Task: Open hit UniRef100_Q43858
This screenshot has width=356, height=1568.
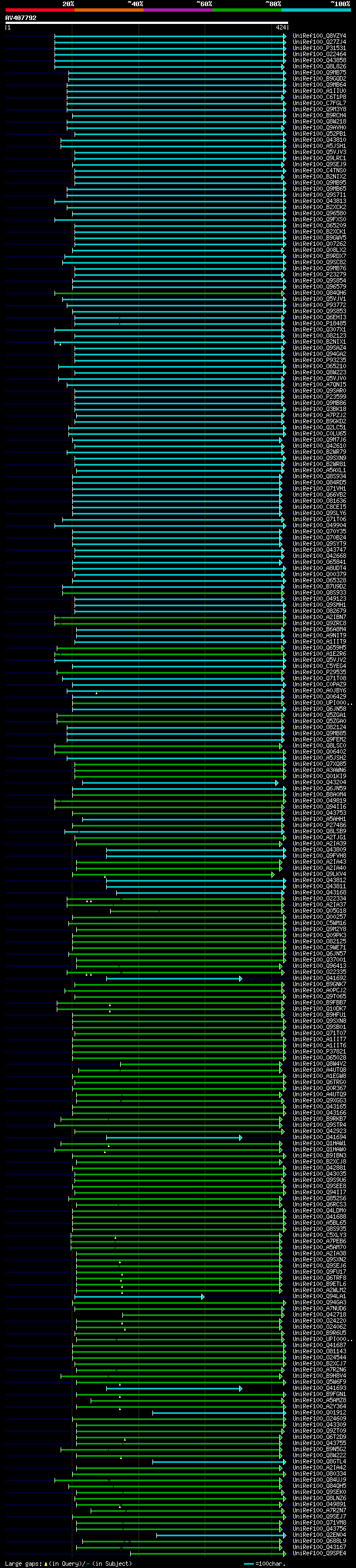Action: click(x=319, y=60)
